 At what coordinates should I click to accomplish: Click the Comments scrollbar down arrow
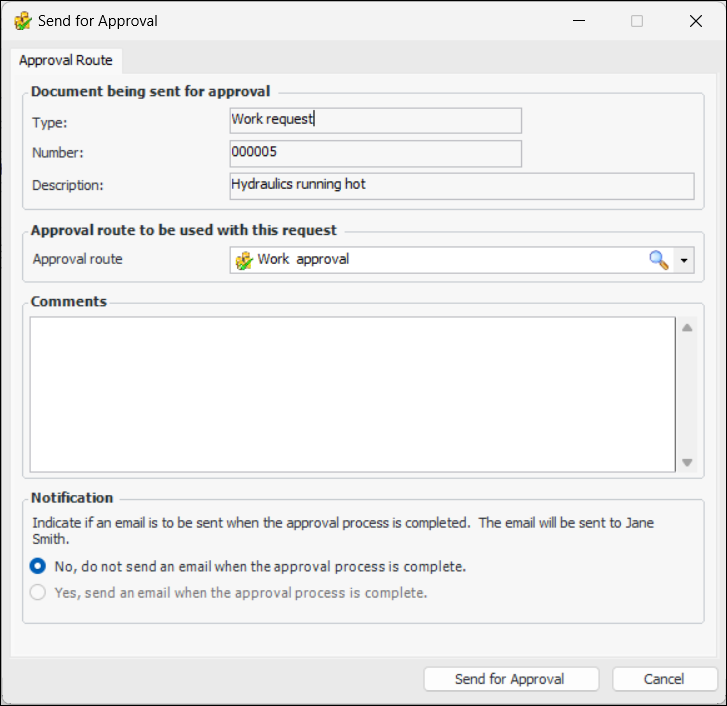687,462
